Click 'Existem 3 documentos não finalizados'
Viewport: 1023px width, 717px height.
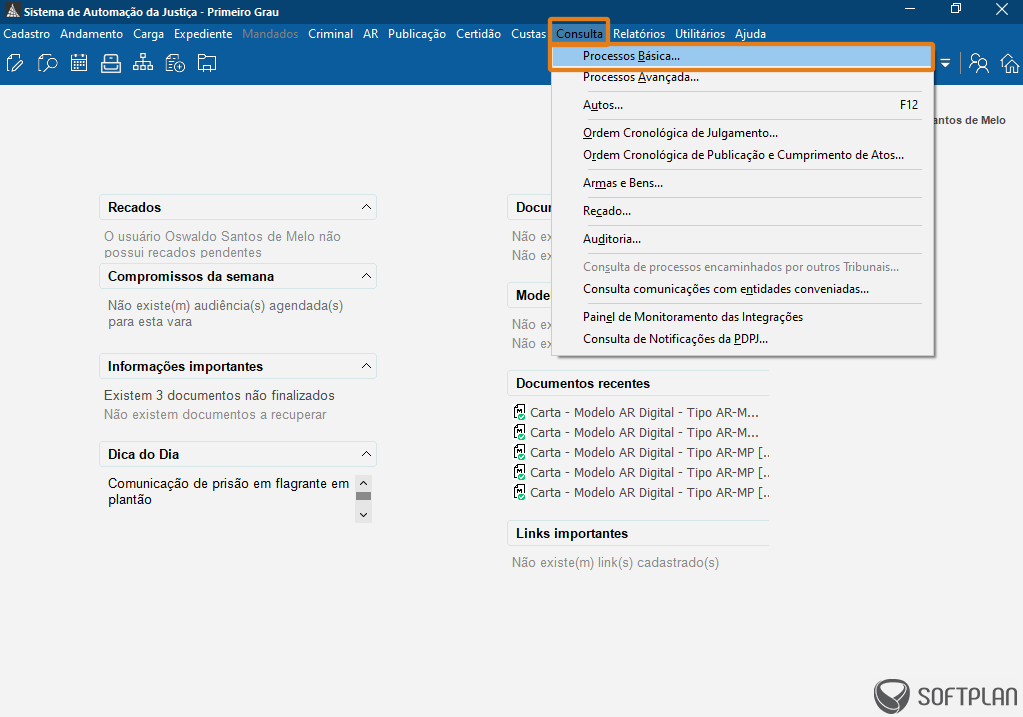click(219, 395)
